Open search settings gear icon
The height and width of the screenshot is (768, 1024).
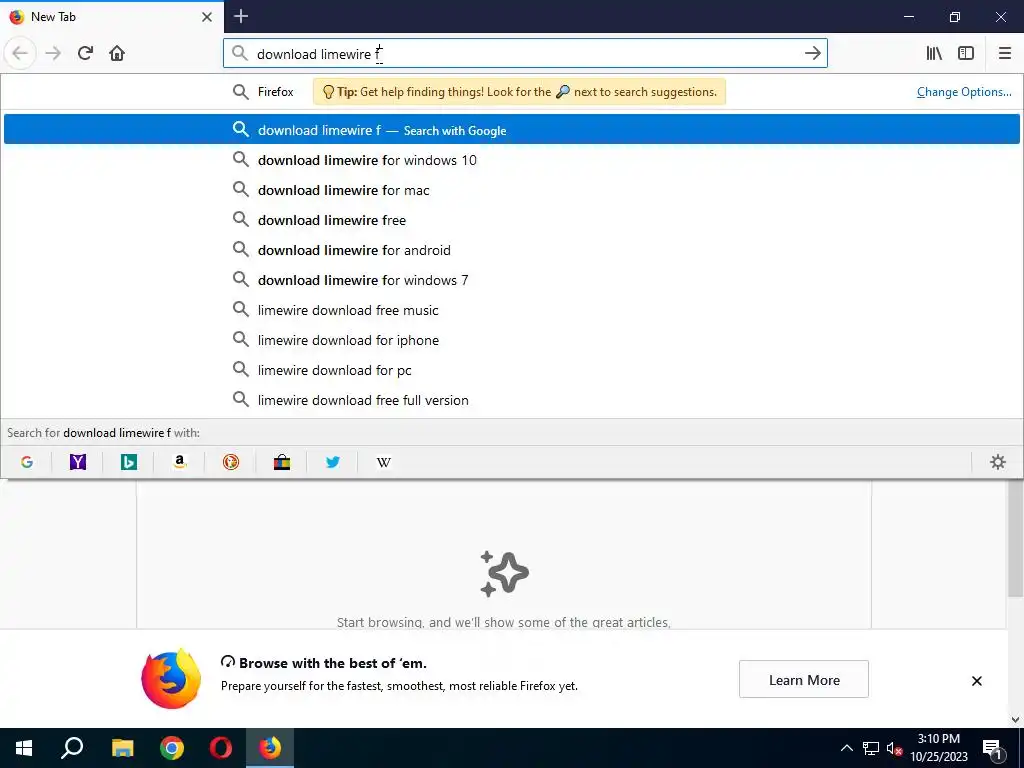tap(997, 462)
